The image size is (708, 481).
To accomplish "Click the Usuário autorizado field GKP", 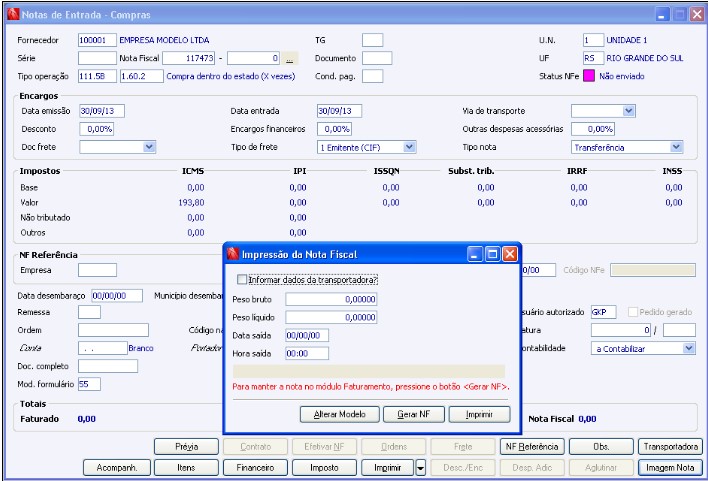I will click(x=604, y=312).
